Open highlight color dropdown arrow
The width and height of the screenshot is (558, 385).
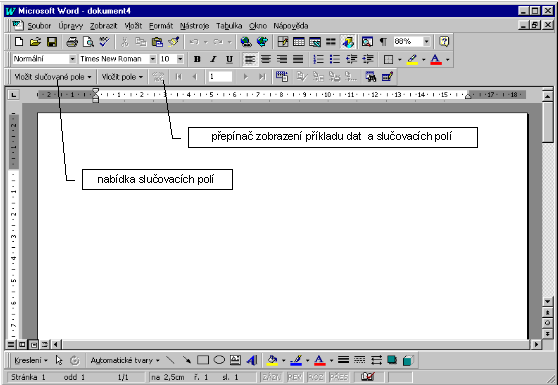[423, 59]
